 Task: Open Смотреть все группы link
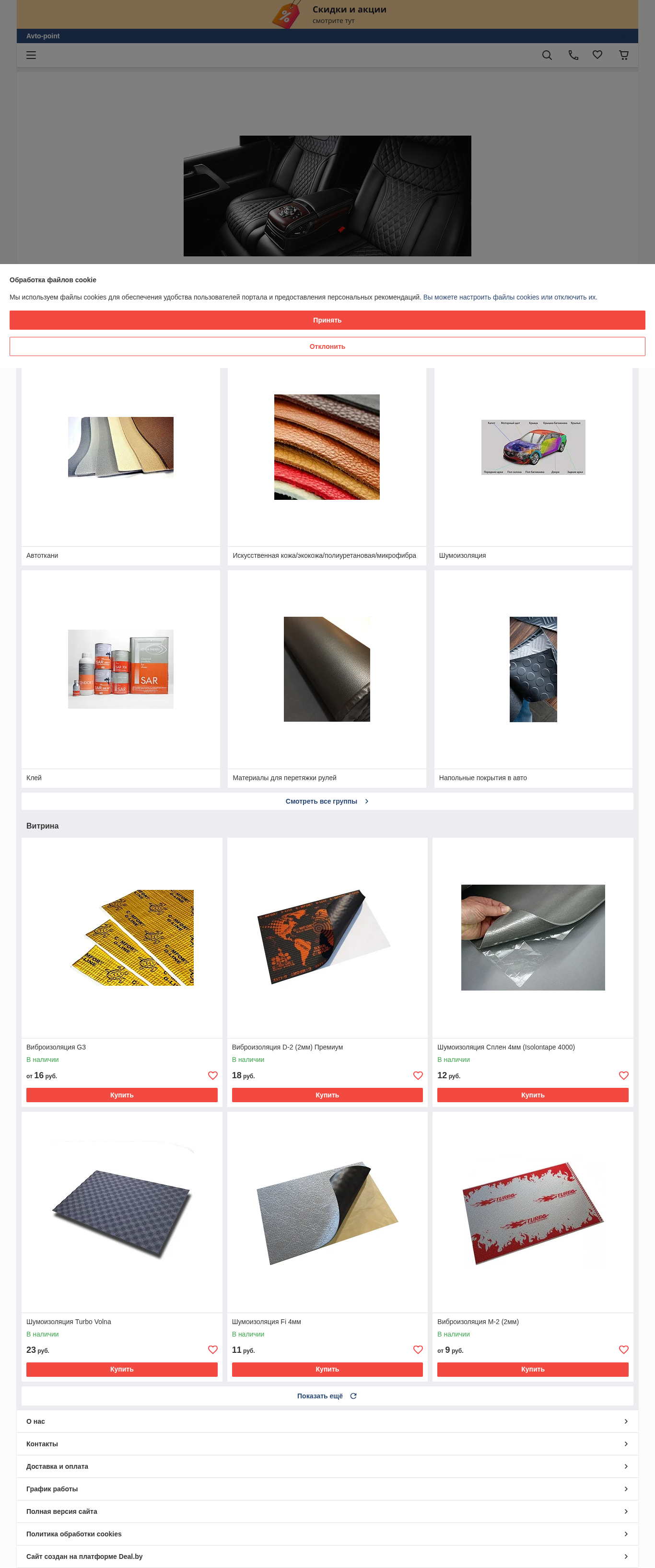coord(327,801)
